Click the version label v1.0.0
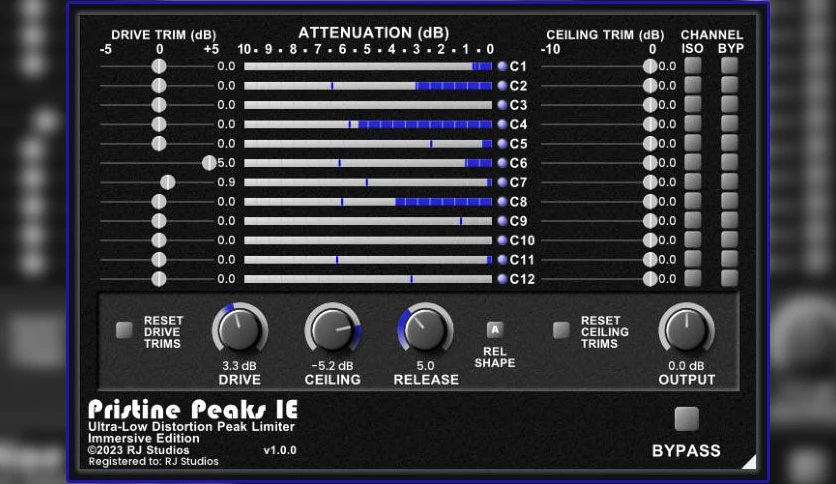The image size is (836, 484). [x=280, y=450]
